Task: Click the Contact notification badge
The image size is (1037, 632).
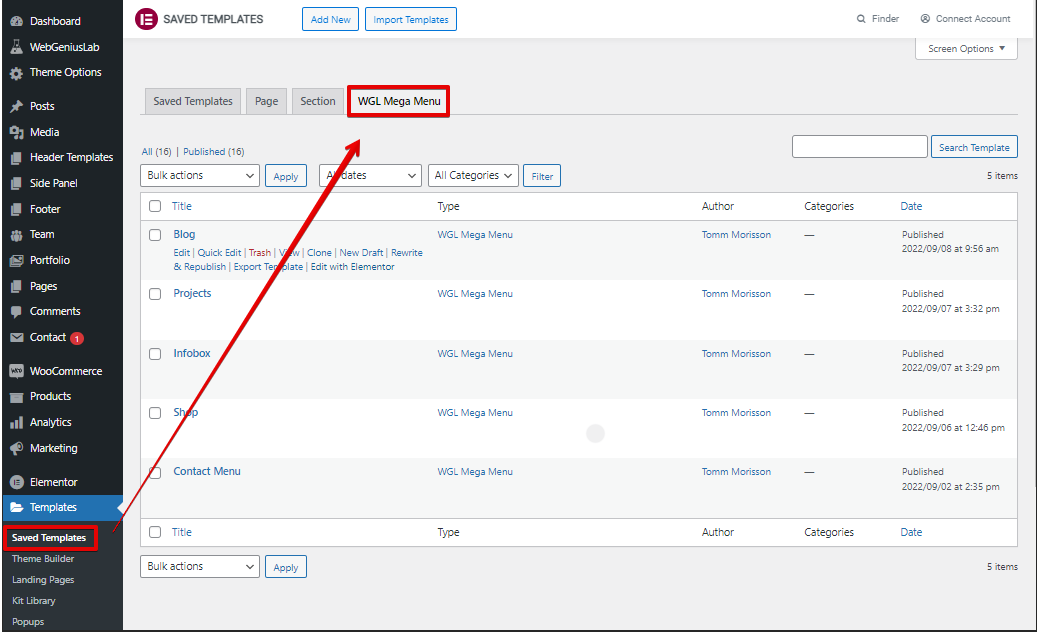Action: tap(77, 338)
